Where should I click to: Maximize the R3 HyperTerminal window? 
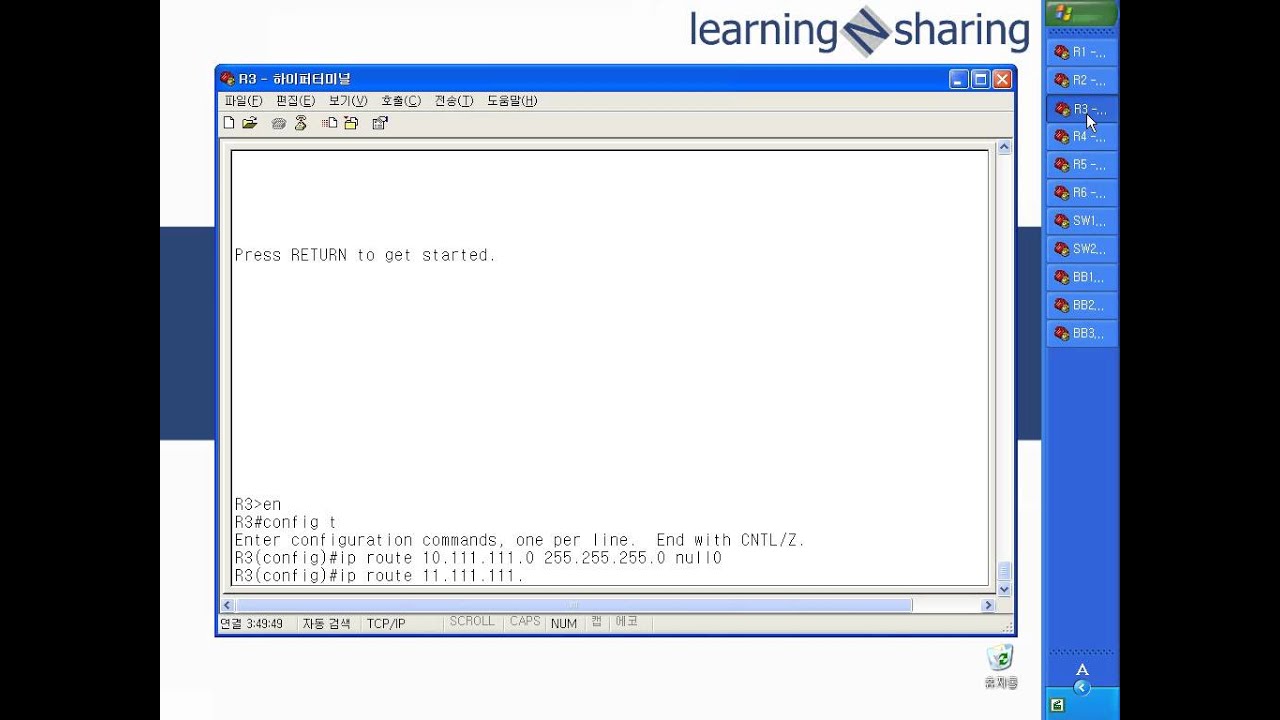pyautogui.click(x=981, y=79)
